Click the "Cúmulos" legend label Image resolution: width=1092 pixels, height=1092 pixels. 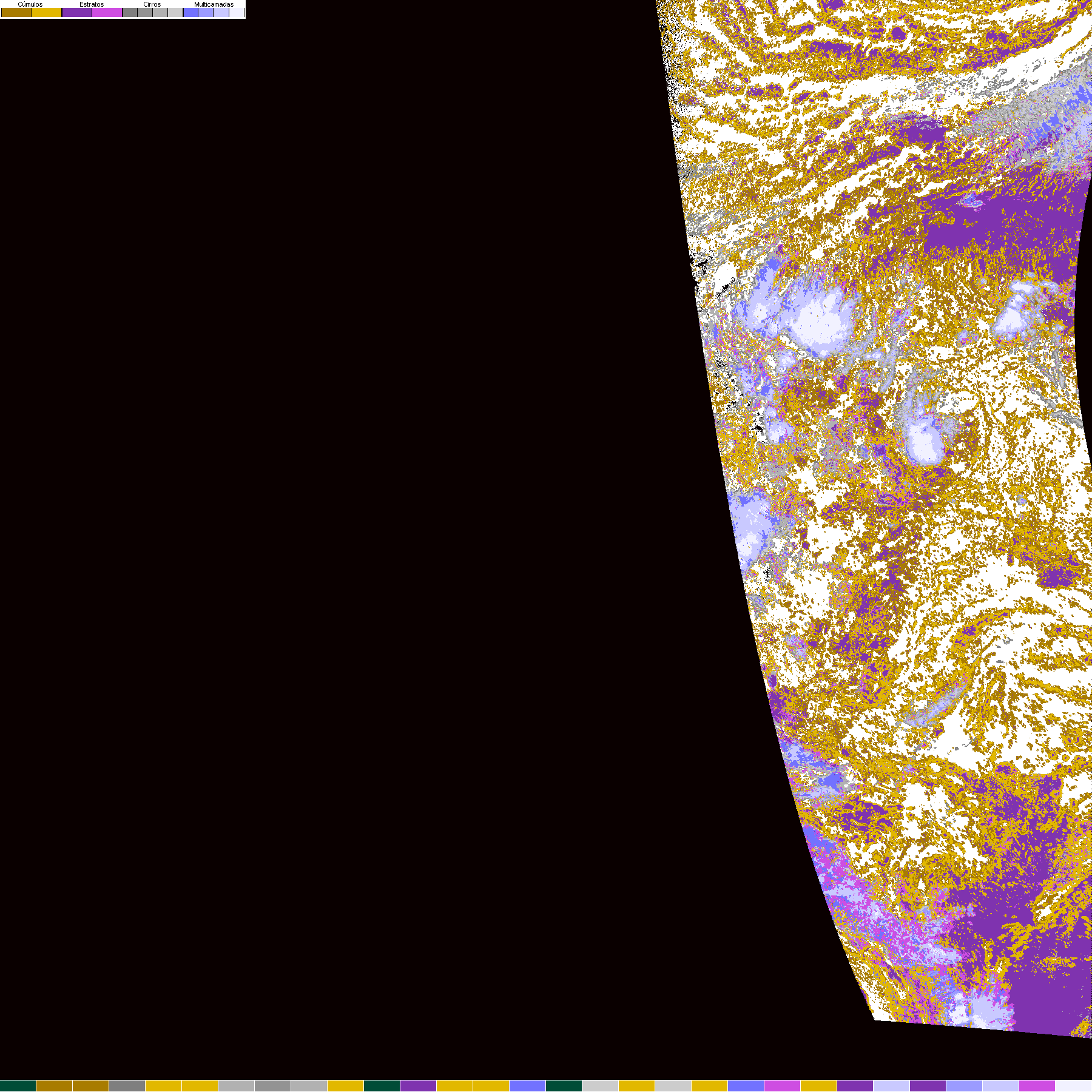pyautogui.click(x=30, y=4)
